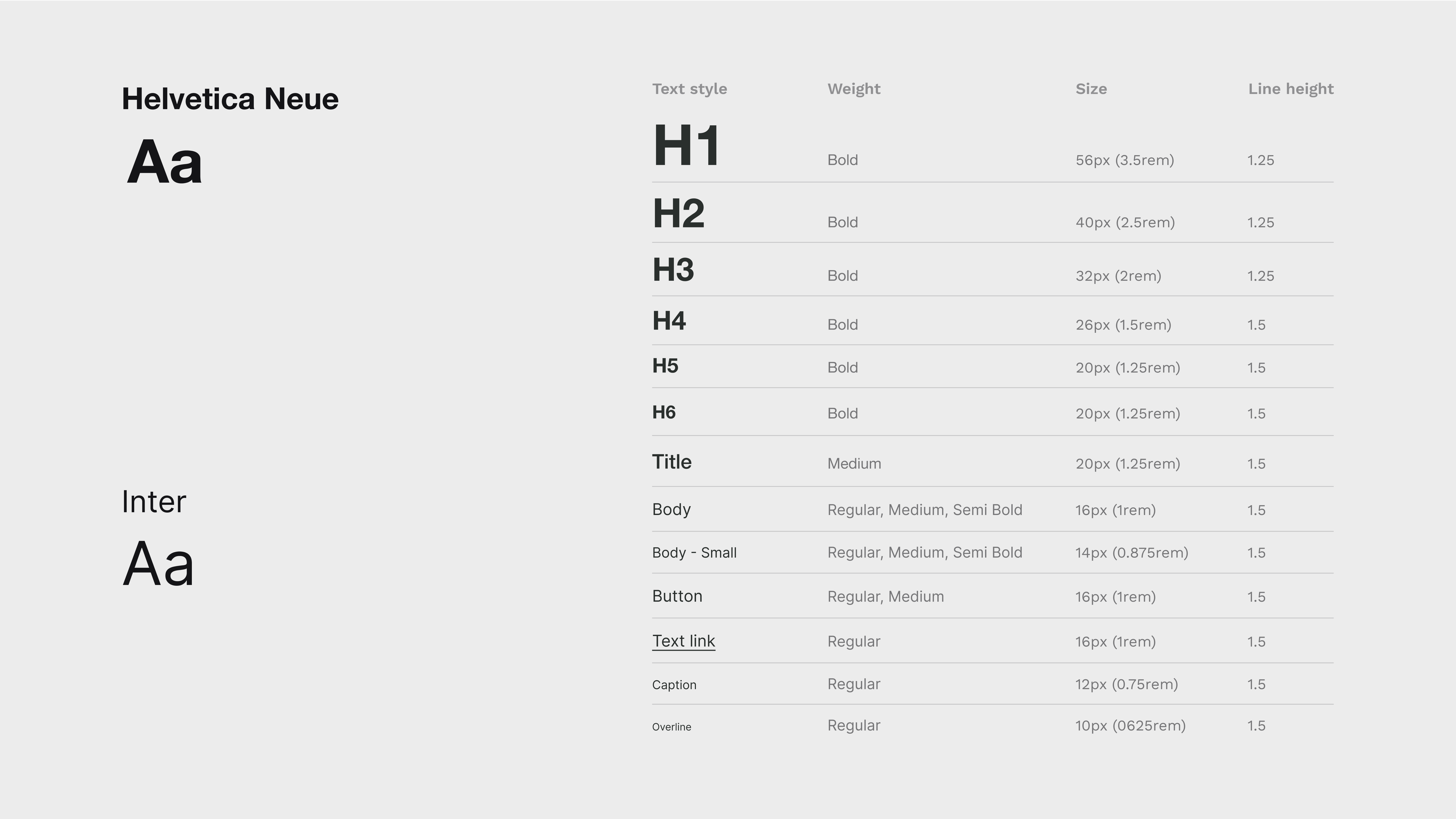The image size is (1456, 819).
Task: Click the Helvetica Neue font name heading
Action: (x=230, y=99)
